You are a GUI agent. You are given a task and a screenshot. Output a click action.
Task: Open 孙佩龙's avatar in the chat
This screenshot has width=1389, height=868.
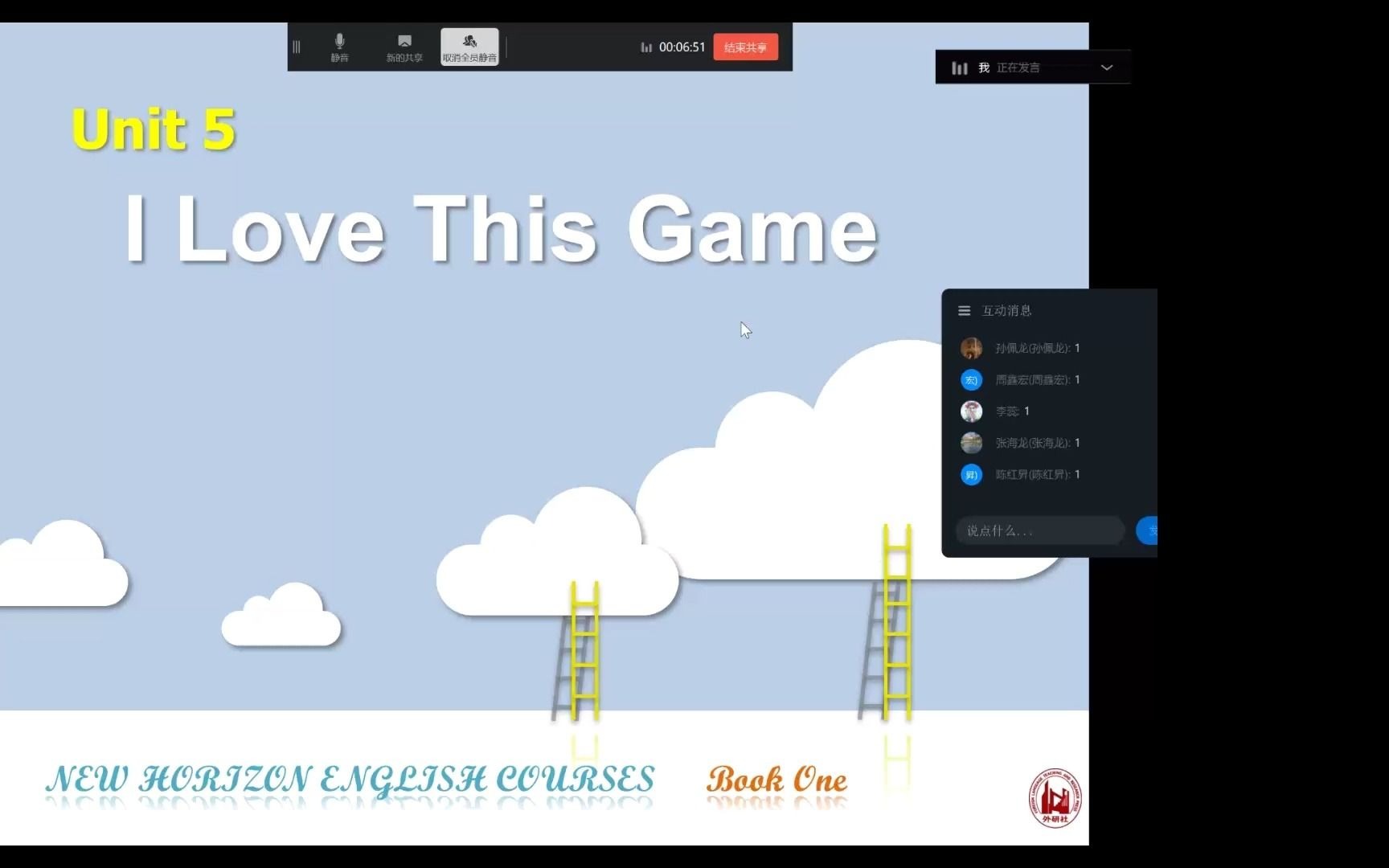971,348
